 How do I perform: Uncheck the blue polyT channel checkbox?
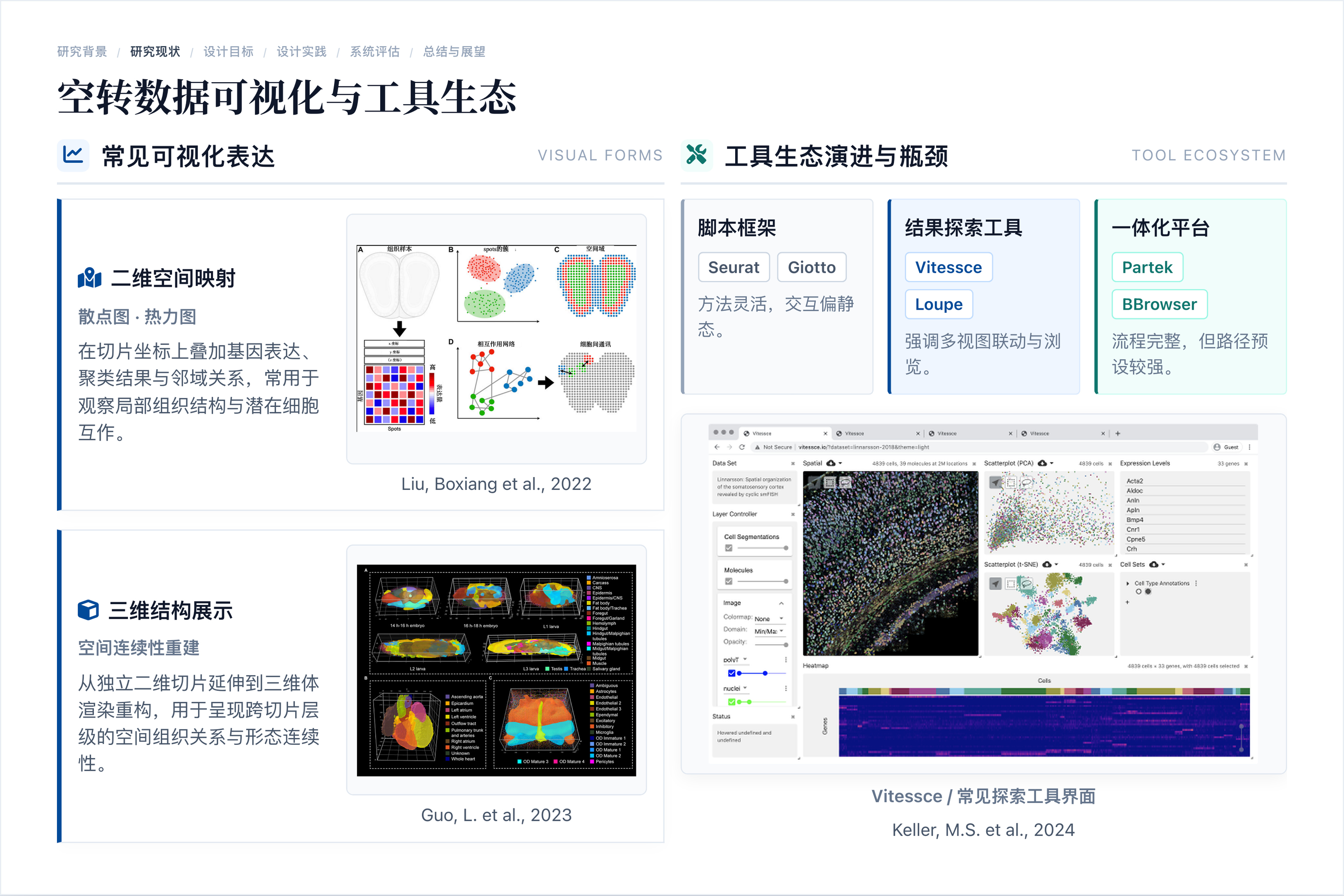(731, 673)
